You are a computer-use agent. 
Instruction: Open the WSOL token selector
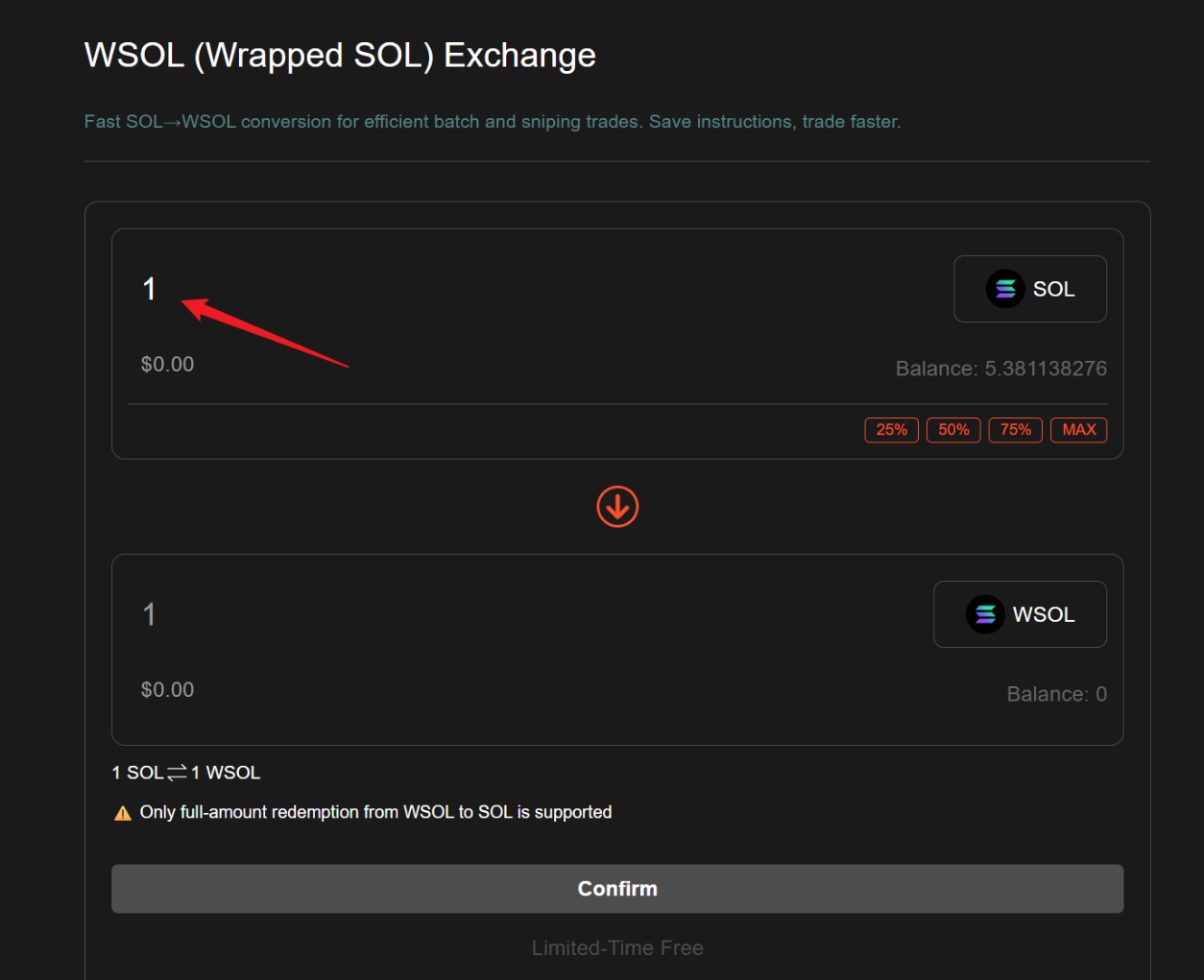[1020, 614]
